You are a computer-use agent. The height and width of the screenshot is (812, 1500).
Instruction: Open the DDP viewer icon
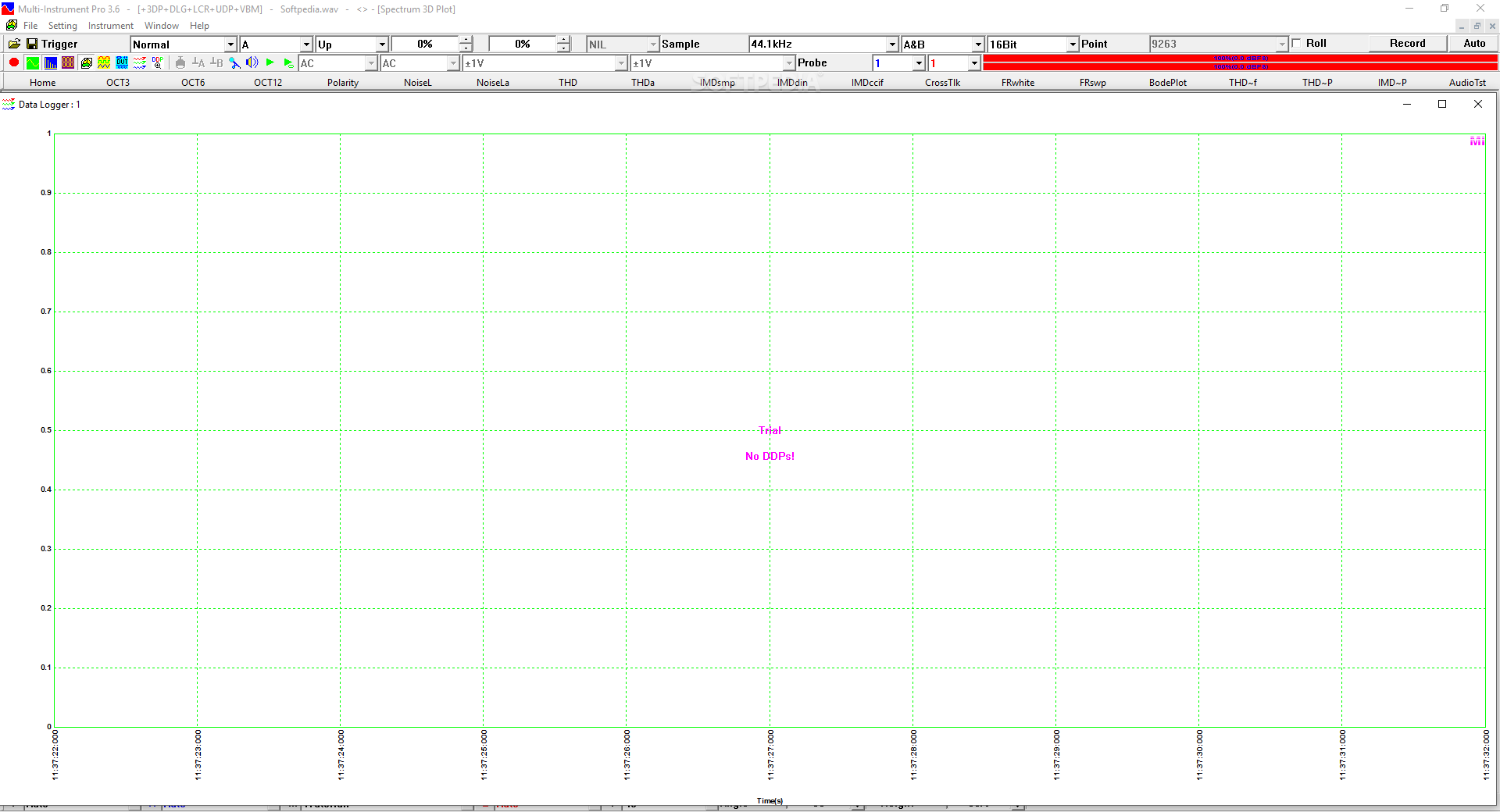click(158, 62)
